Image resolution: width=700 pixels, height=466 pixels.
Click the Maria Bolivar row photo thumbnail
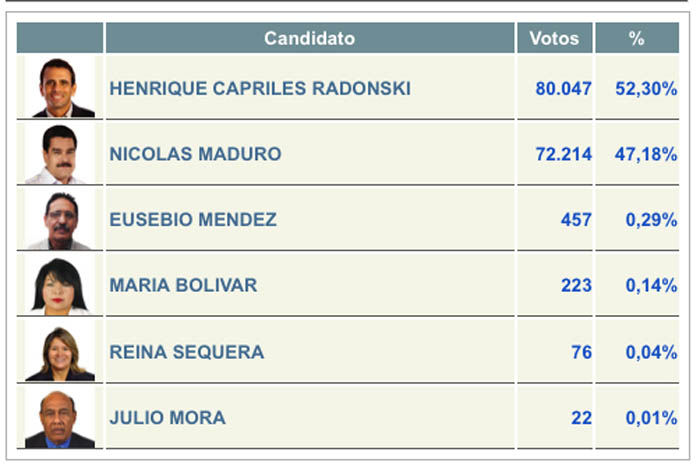point(60,285)
